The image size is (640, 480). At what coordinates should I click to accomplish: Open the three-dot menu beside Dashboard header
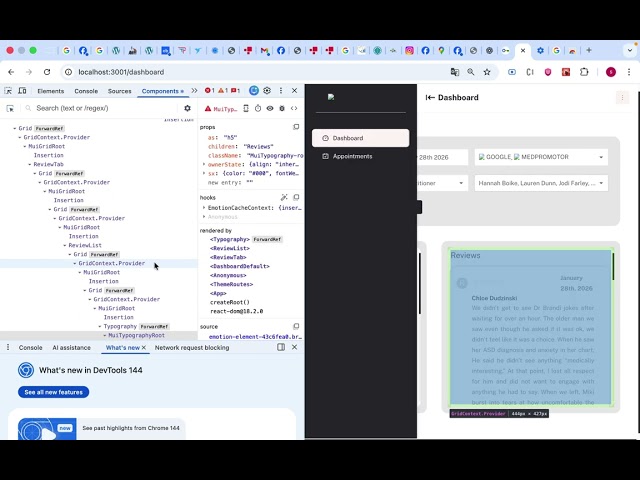(622, 97)
